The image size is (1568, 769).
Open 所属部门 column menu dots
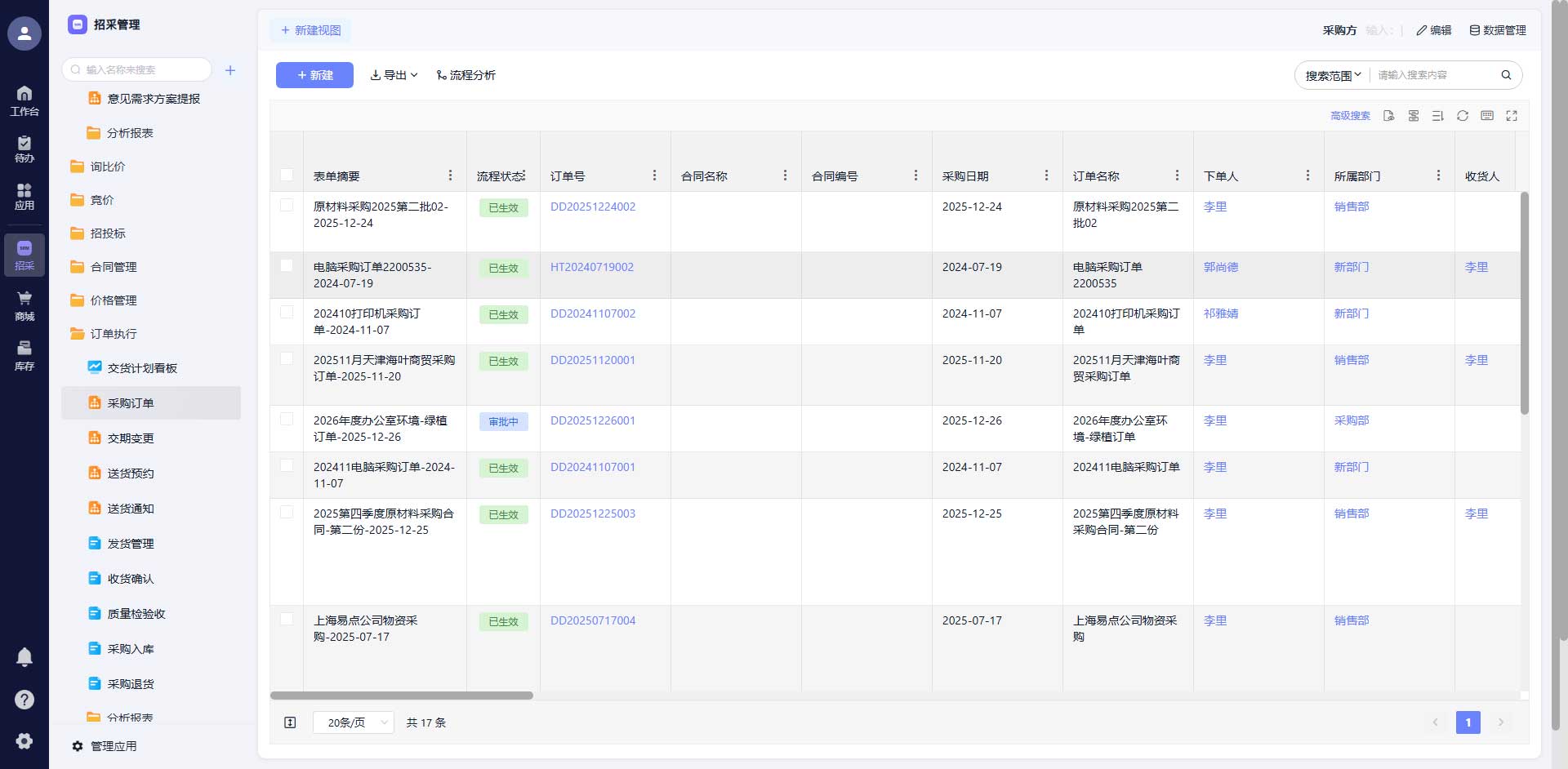1438,176
